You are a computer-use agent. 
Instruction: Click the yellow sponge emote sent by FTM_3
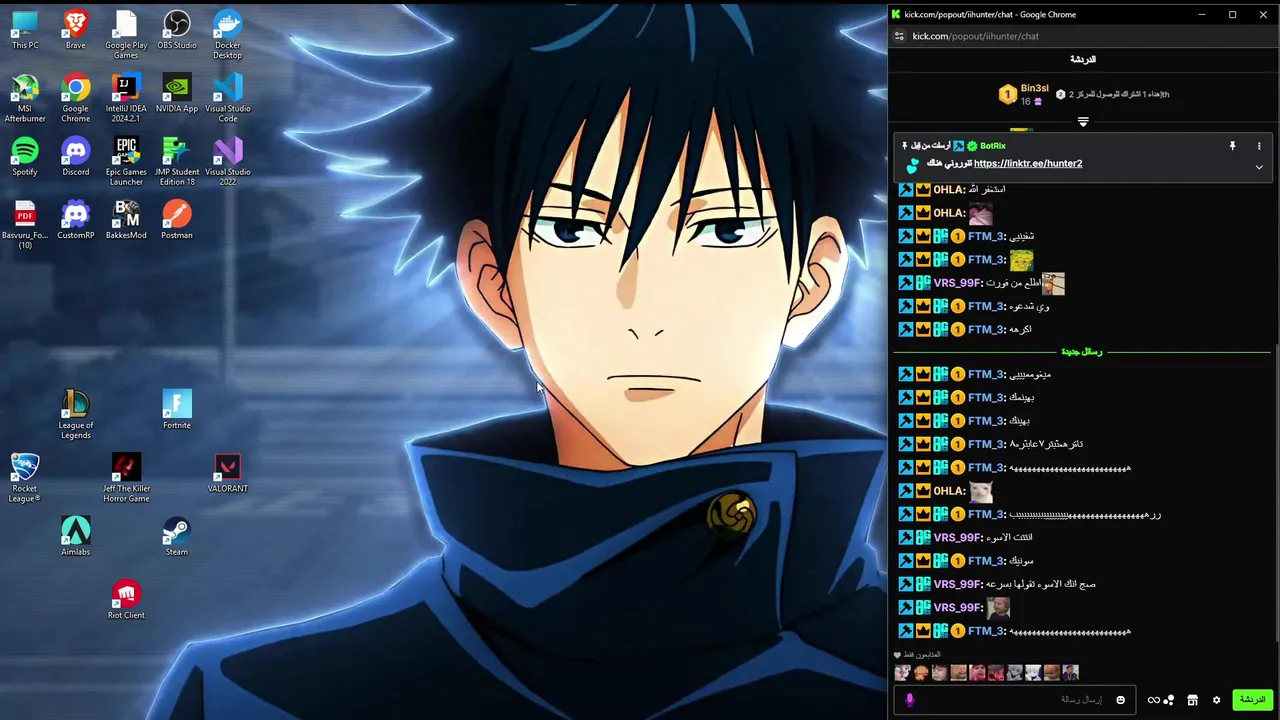(x=1020, y=260)
